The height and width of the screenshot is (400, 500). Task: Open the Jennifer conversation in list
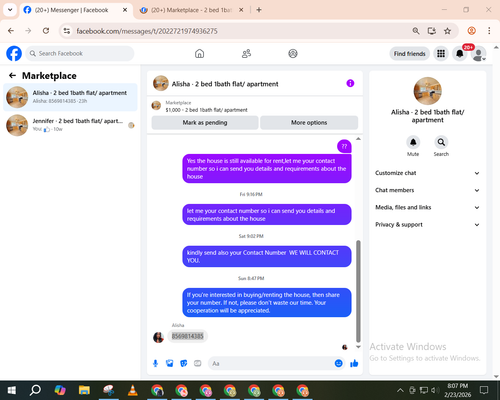70,125
